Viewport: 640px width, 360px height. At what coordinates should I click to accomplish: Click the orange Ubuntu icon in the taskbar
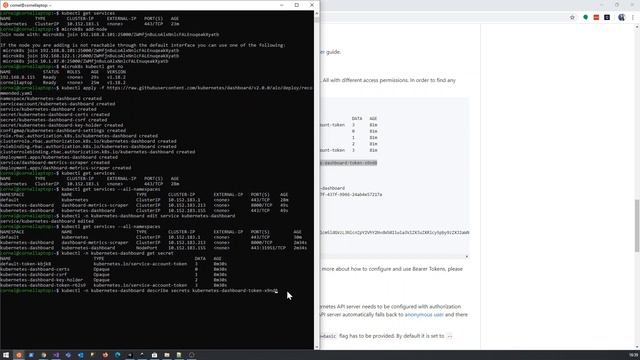pyautogui.click(x=18, y=355)
